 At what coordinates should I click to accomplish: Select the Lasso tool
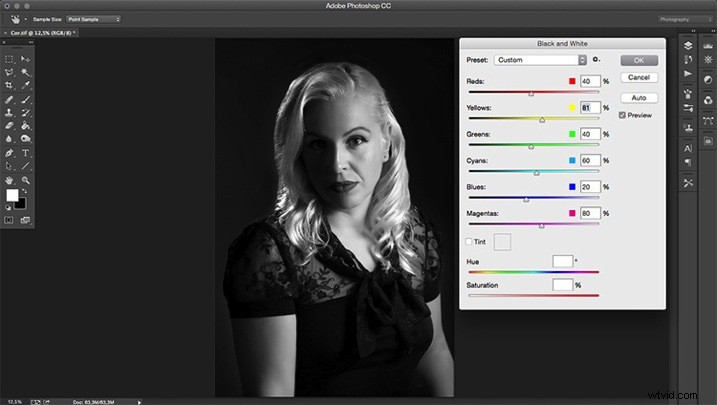tap(9, 72)
